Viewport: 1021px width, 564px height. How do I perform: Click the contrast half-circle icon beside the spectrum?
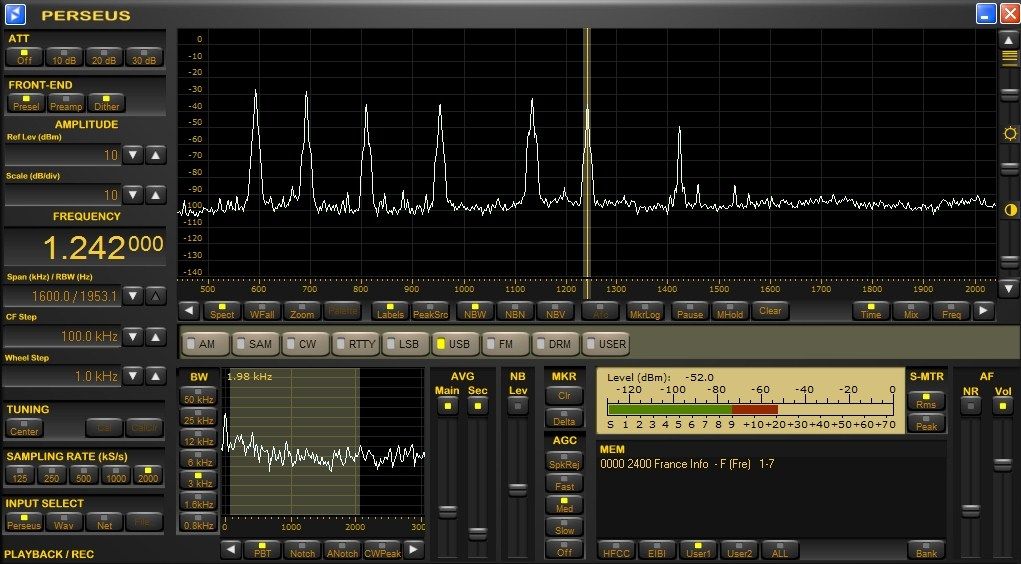1010,210
